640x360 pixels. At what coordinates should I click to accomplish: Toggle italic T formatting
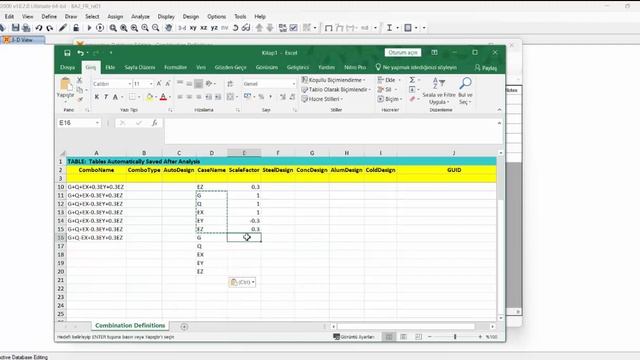[106, 97]
